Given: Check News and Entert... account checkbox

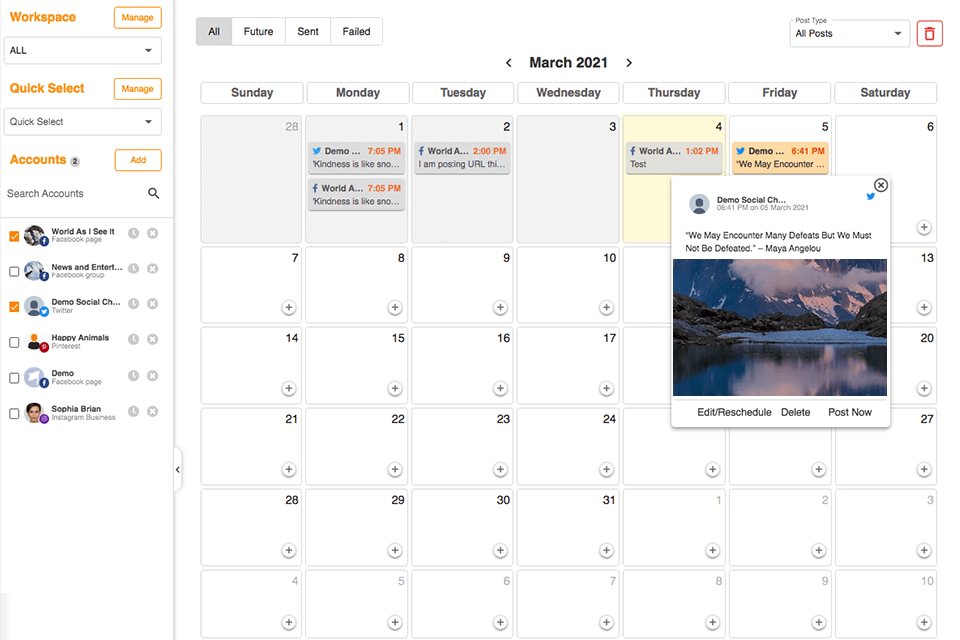Looking at the screenshot, I should pos(14,271).
